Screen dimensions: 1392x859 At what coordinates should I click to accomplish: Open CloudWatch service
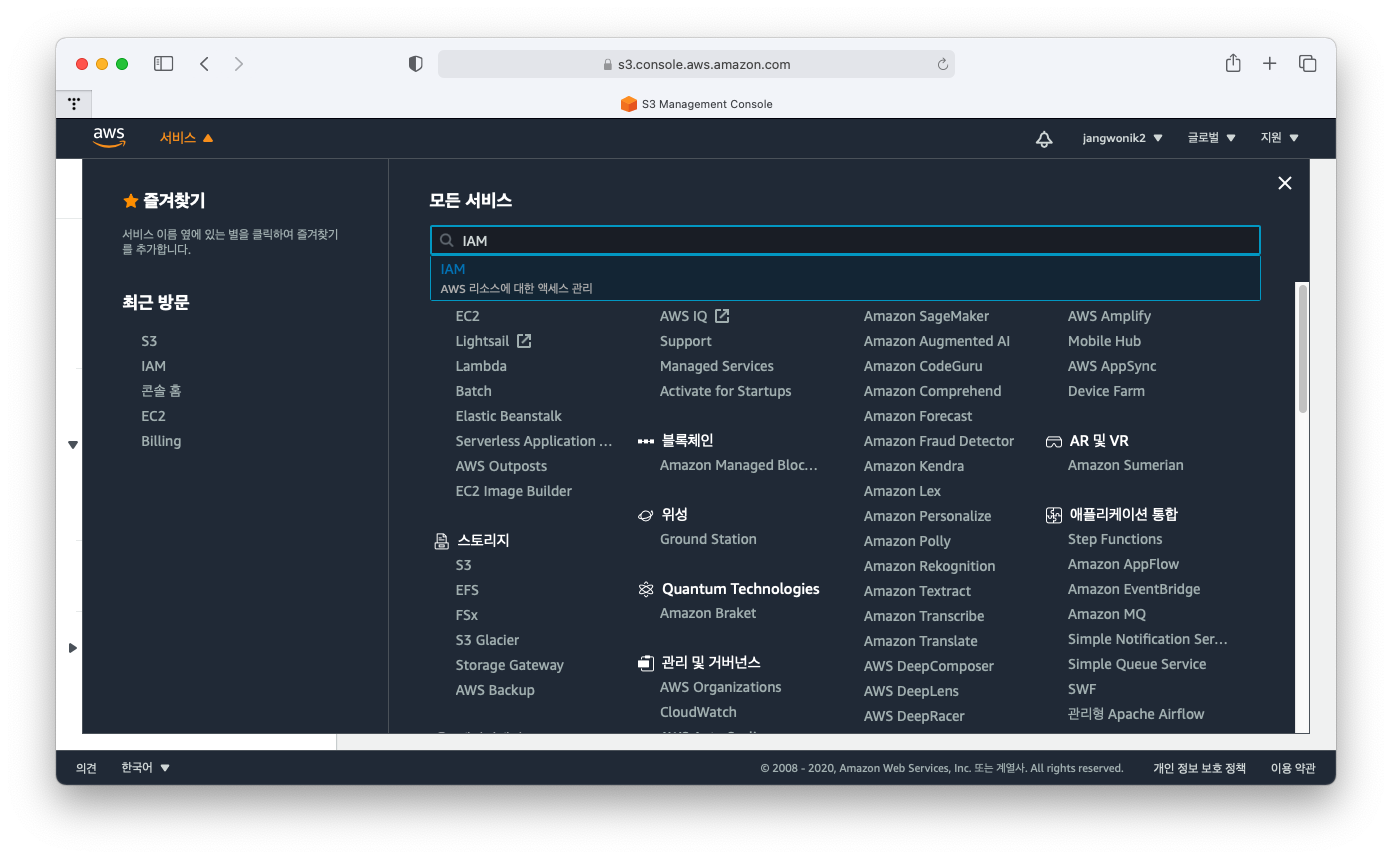pos(698,712)
